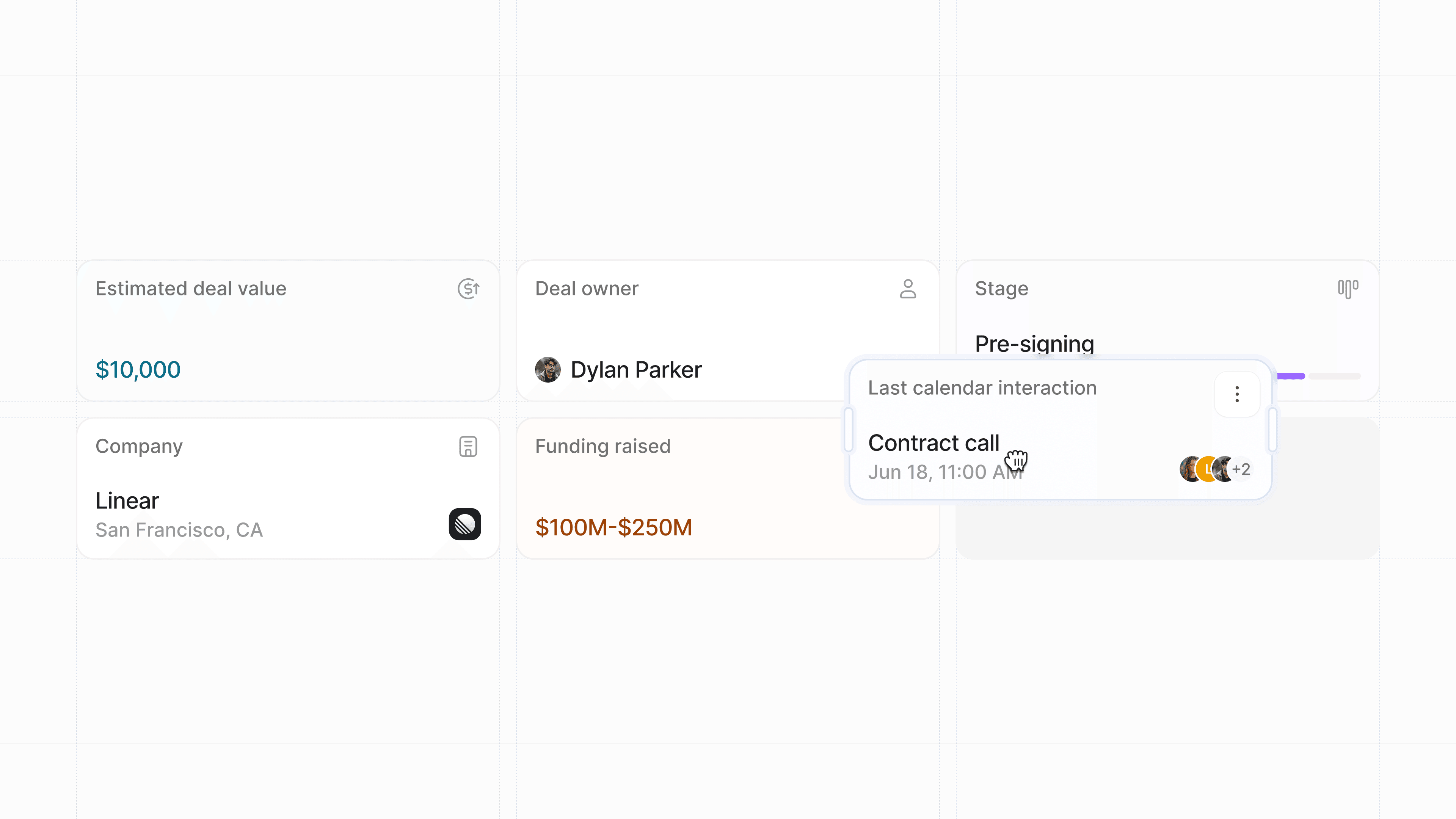Screen dimensions: 1456x819
Task: Select the Pre-signing stage value
Action: pyautogui.click(x=1034, y=343)
